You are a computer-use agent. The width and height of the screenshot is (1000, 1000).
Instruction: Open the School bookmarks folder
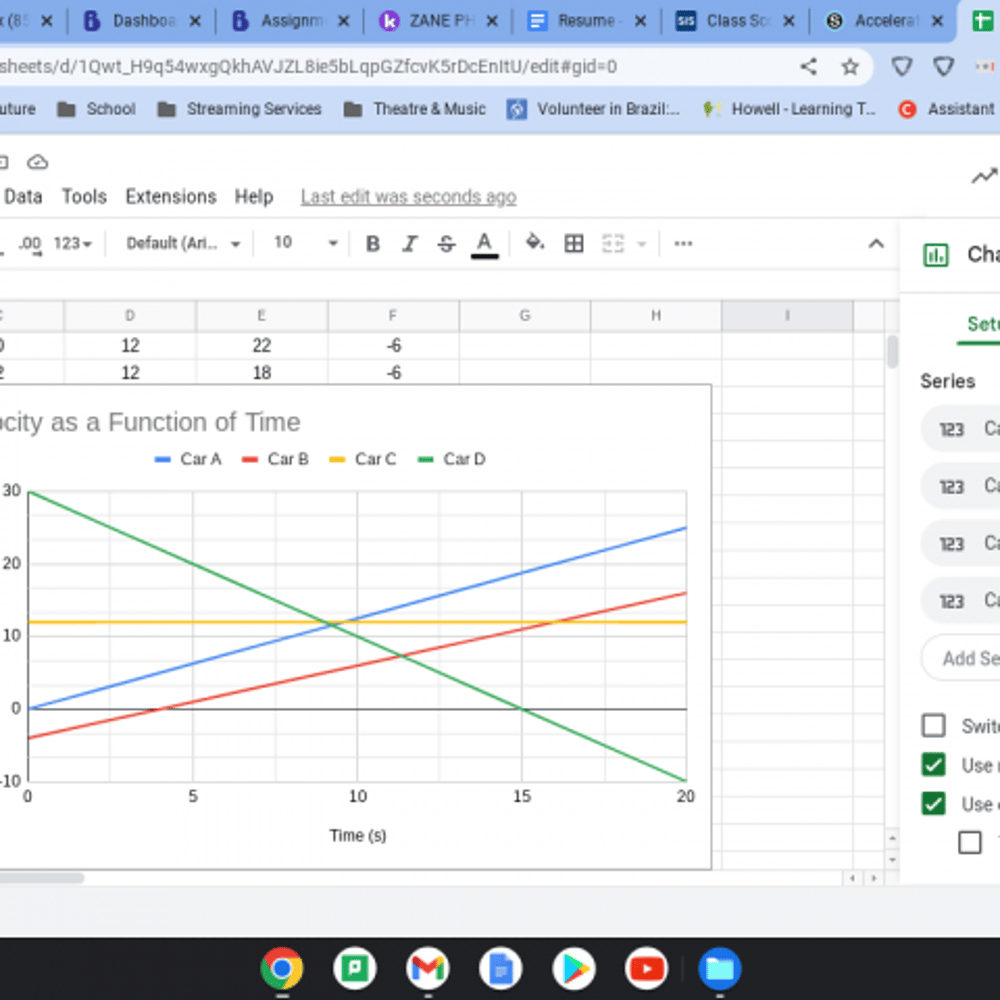[x=96, y=109]
